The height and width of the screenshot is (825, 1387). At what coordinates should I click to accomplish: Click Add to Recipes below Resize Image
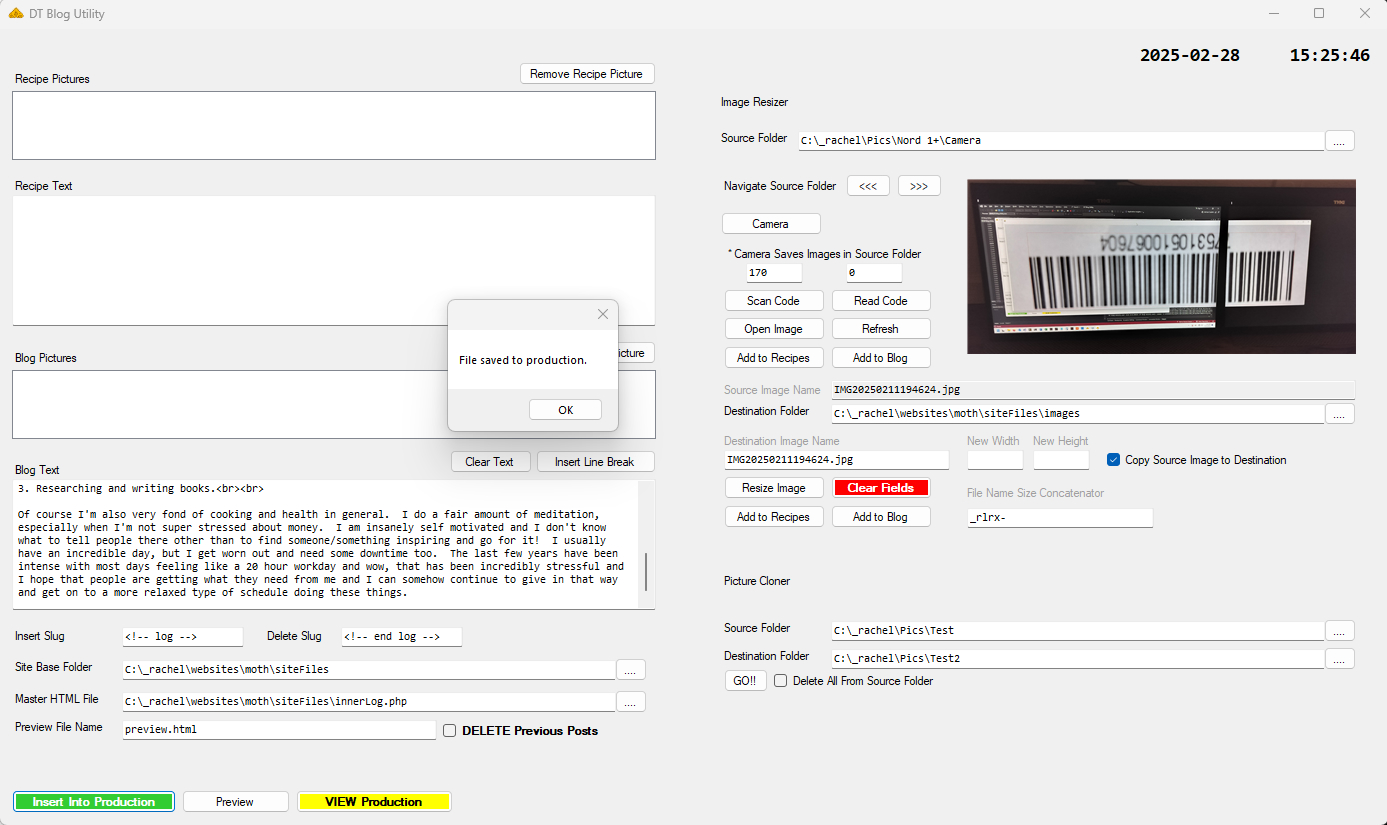774,517
